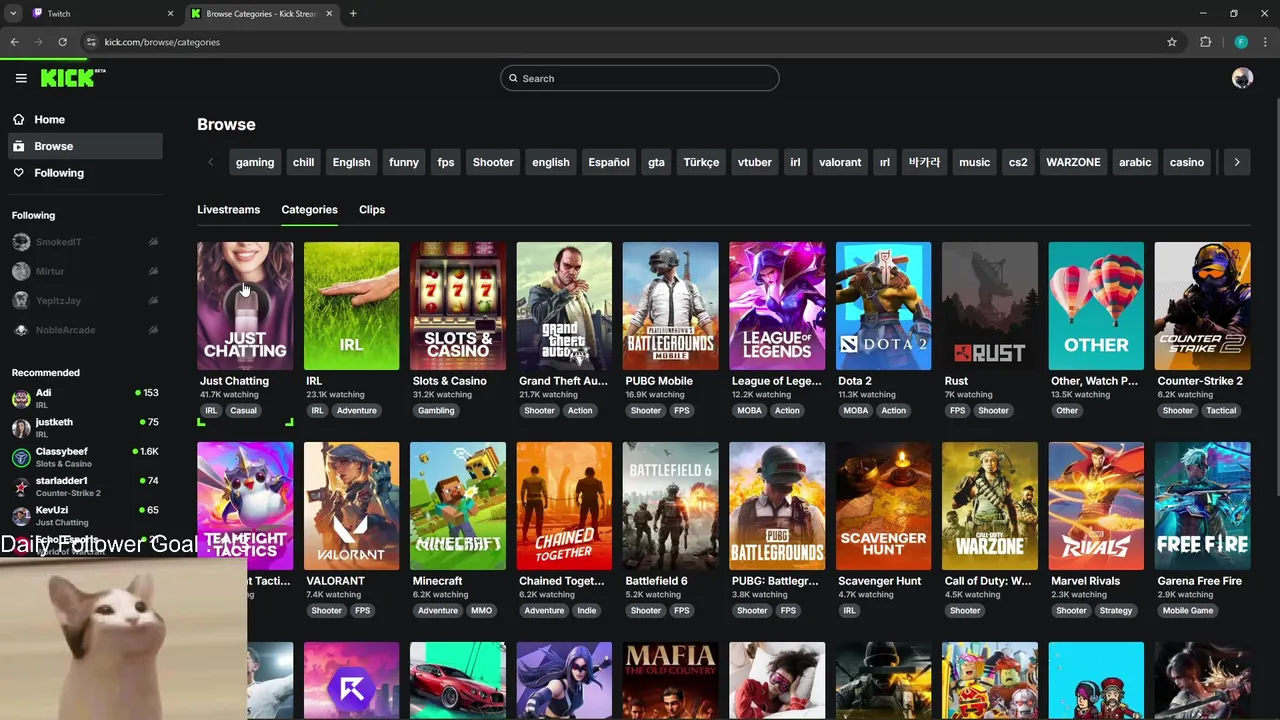Bookmark this page with the star
Image resolution: width=1280 pixels, height=720 pixels.
[x=1172, y=42]
